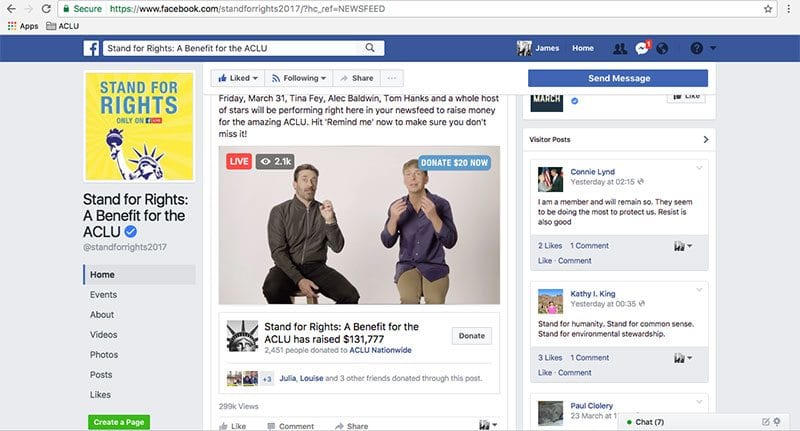
Task: Click the search magnifier icon
Action: (x=370, y=48)
